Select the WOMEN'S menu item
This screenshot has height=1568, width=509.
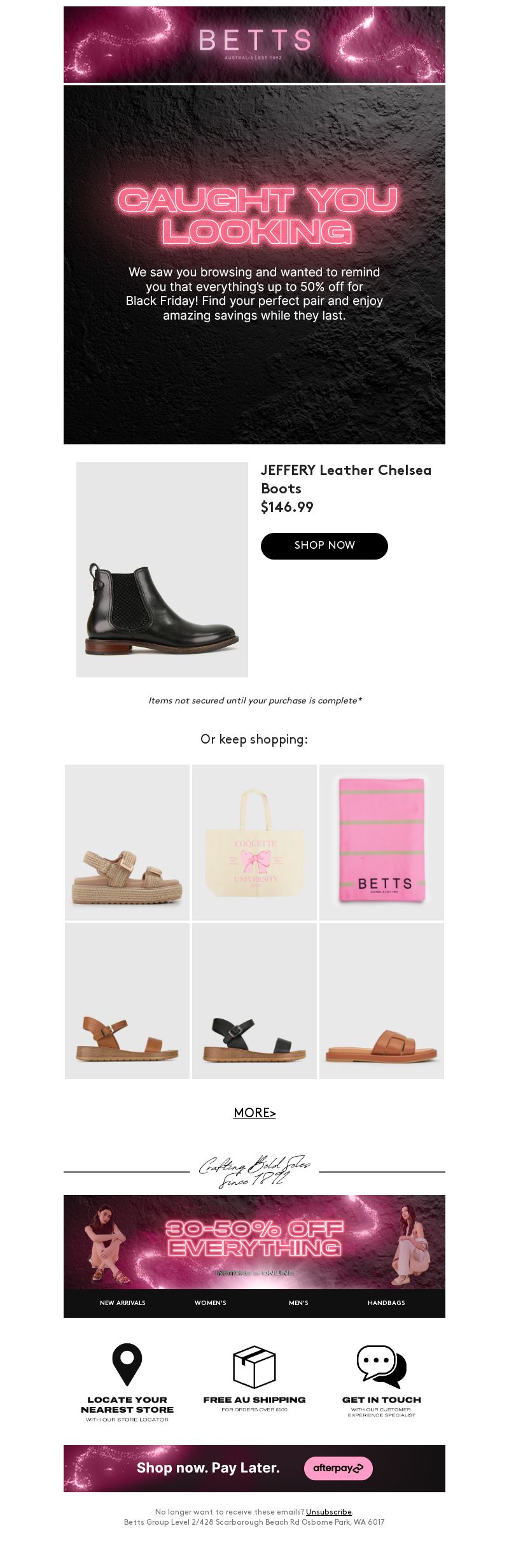click(211, 1303)
